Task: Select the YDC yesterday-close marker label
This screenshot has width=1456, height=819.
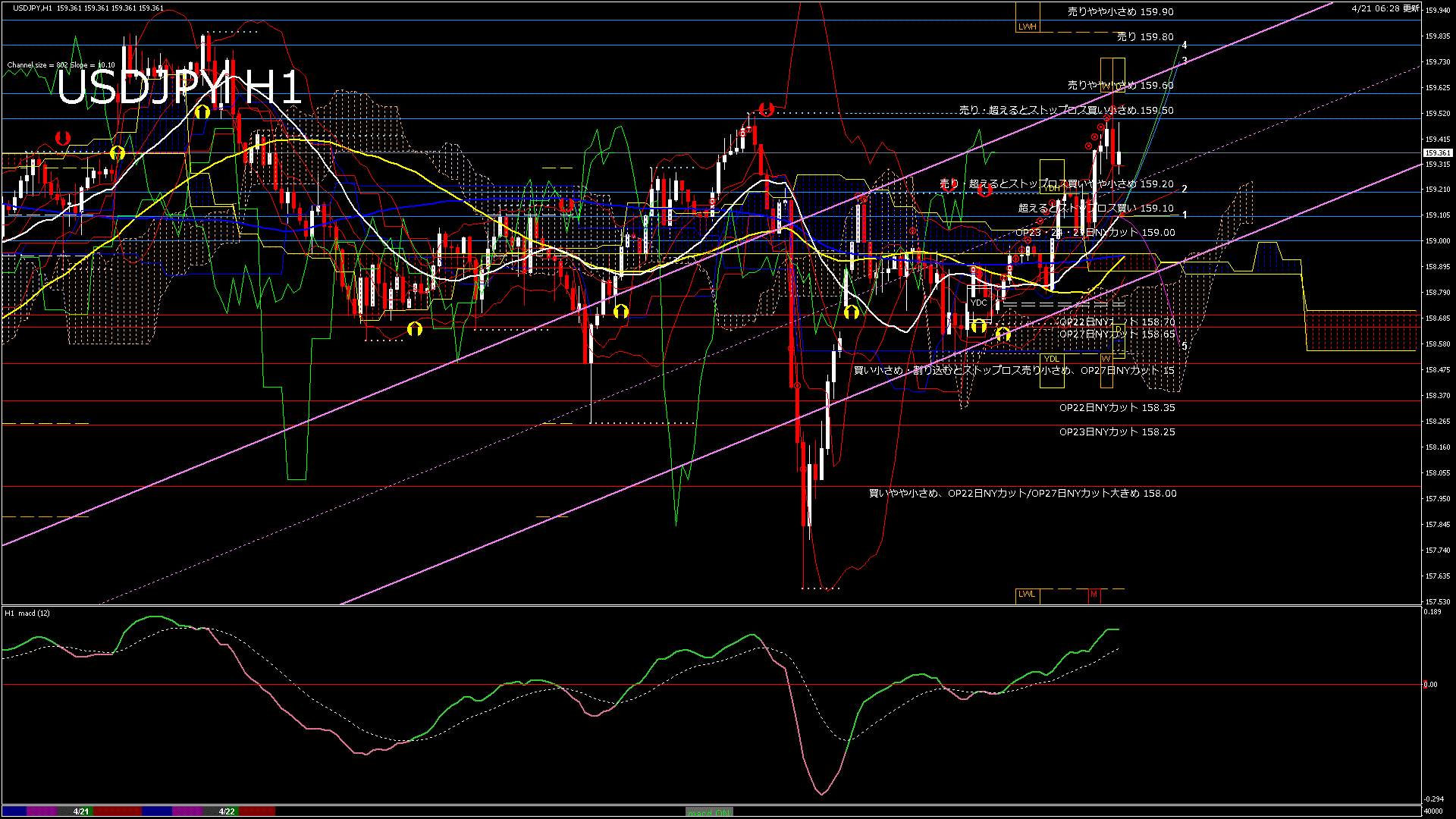Action: pos(979,303)
